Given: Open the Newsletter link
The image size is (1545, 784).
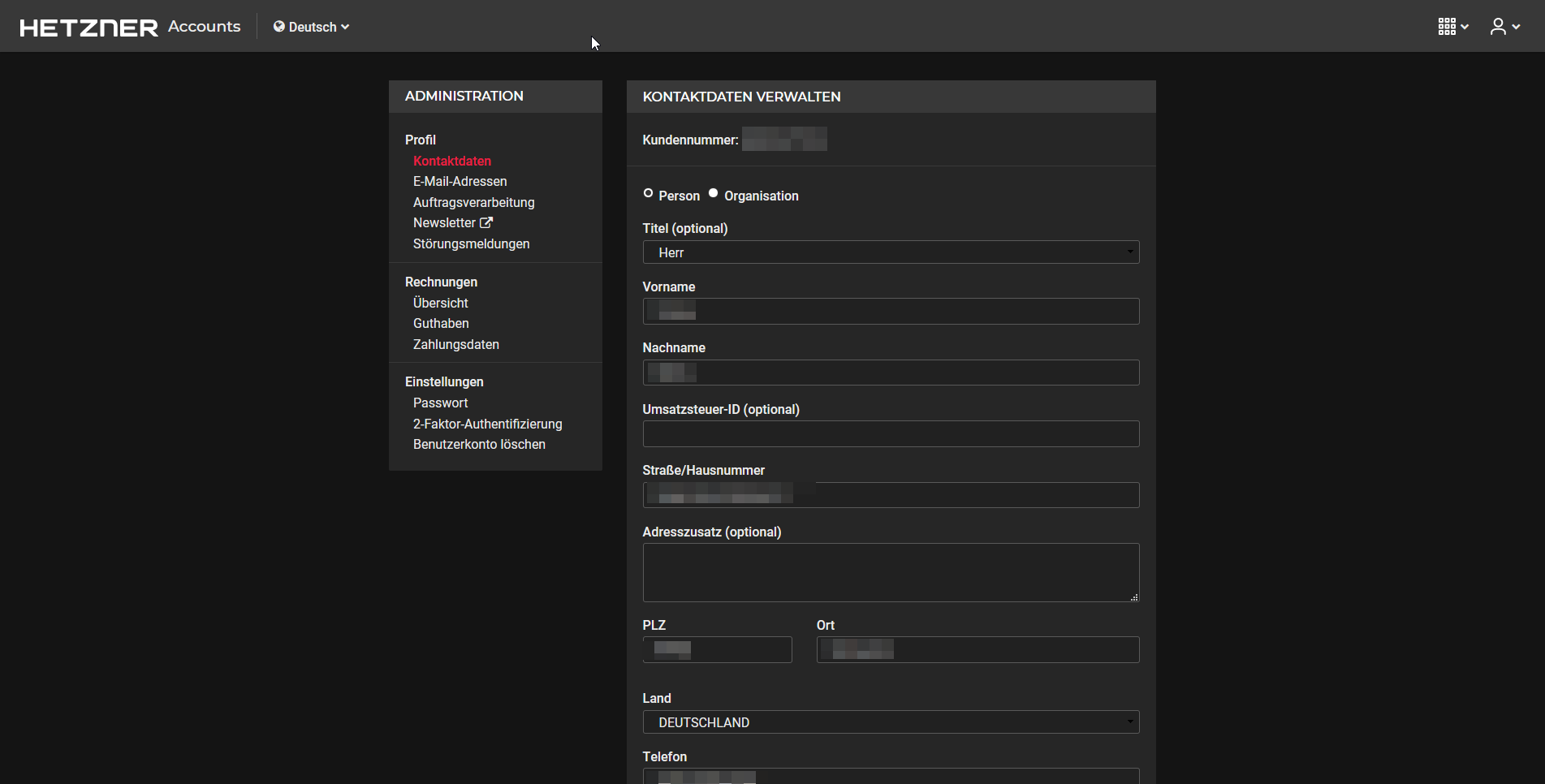Looking at the screenshot, I should pos(444,222).
